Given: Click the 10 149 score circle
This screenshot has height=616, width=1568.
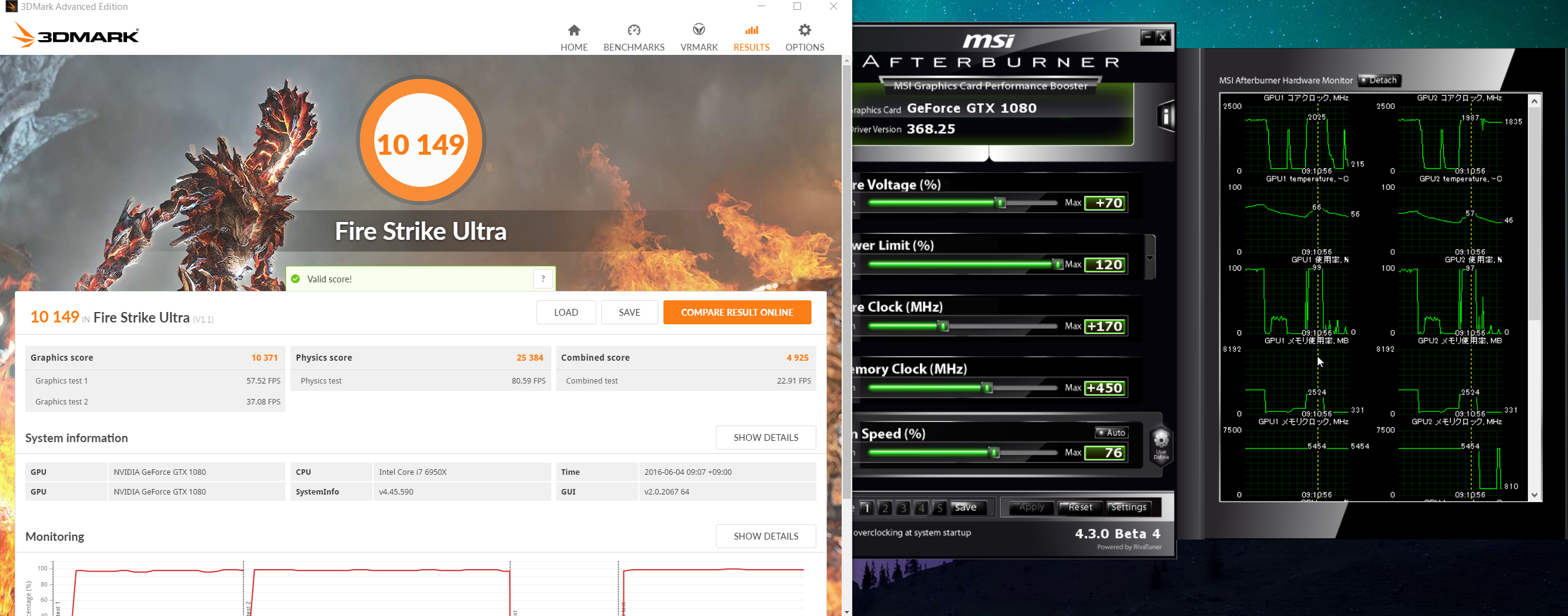Looking at the screenshot, I should (x=421, y=141).
